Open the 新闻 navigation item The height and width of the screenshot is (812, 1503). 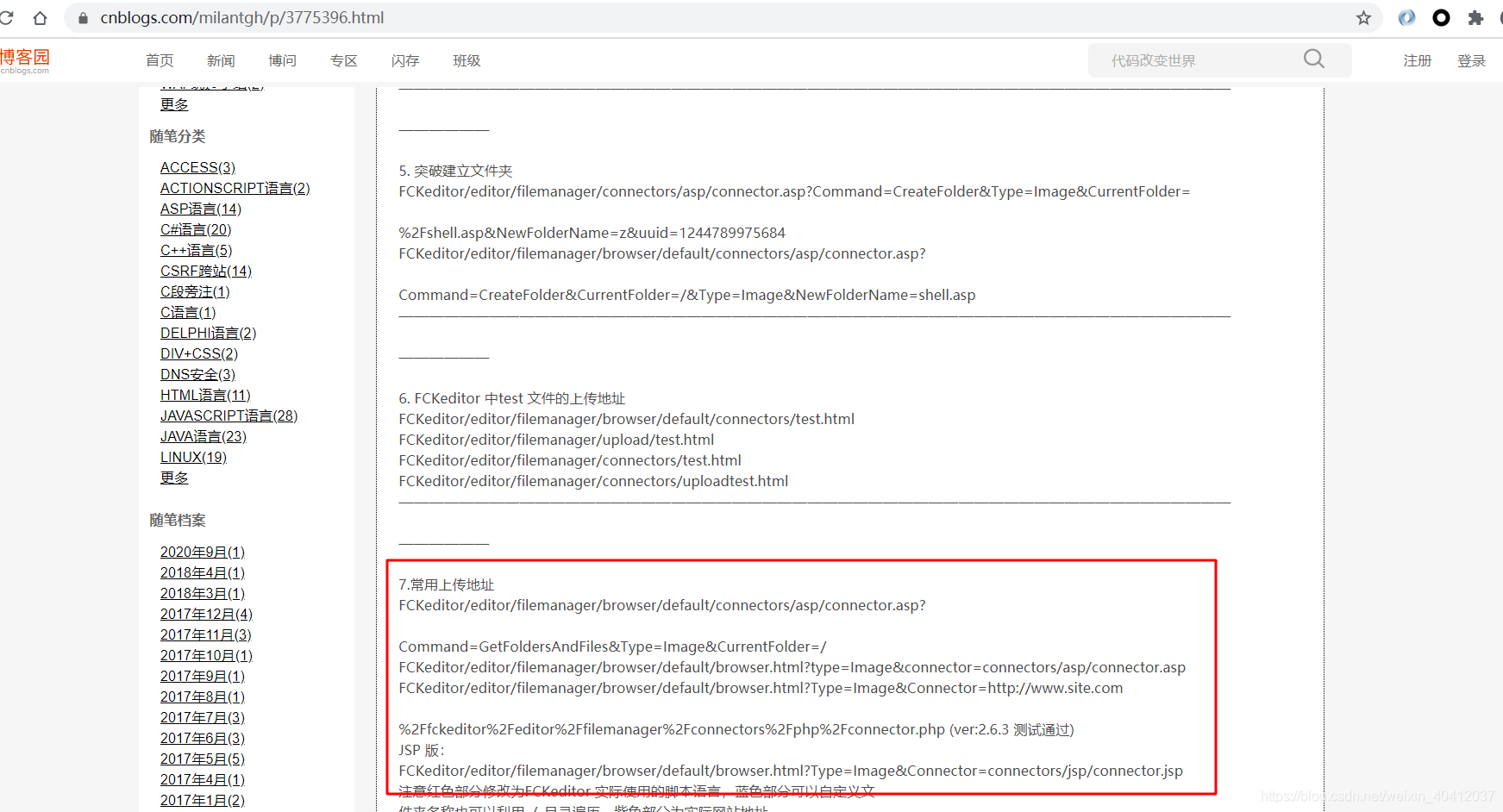(x=221, y=60)
